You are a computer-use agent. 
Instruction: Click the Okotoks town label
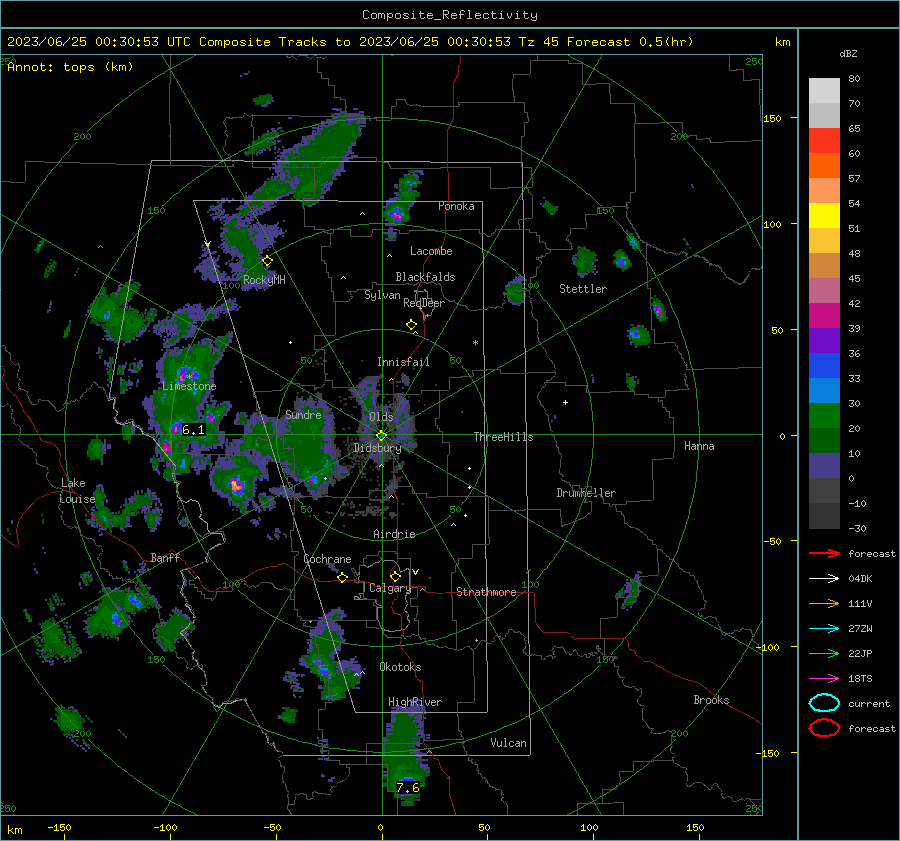click(400, 667)
